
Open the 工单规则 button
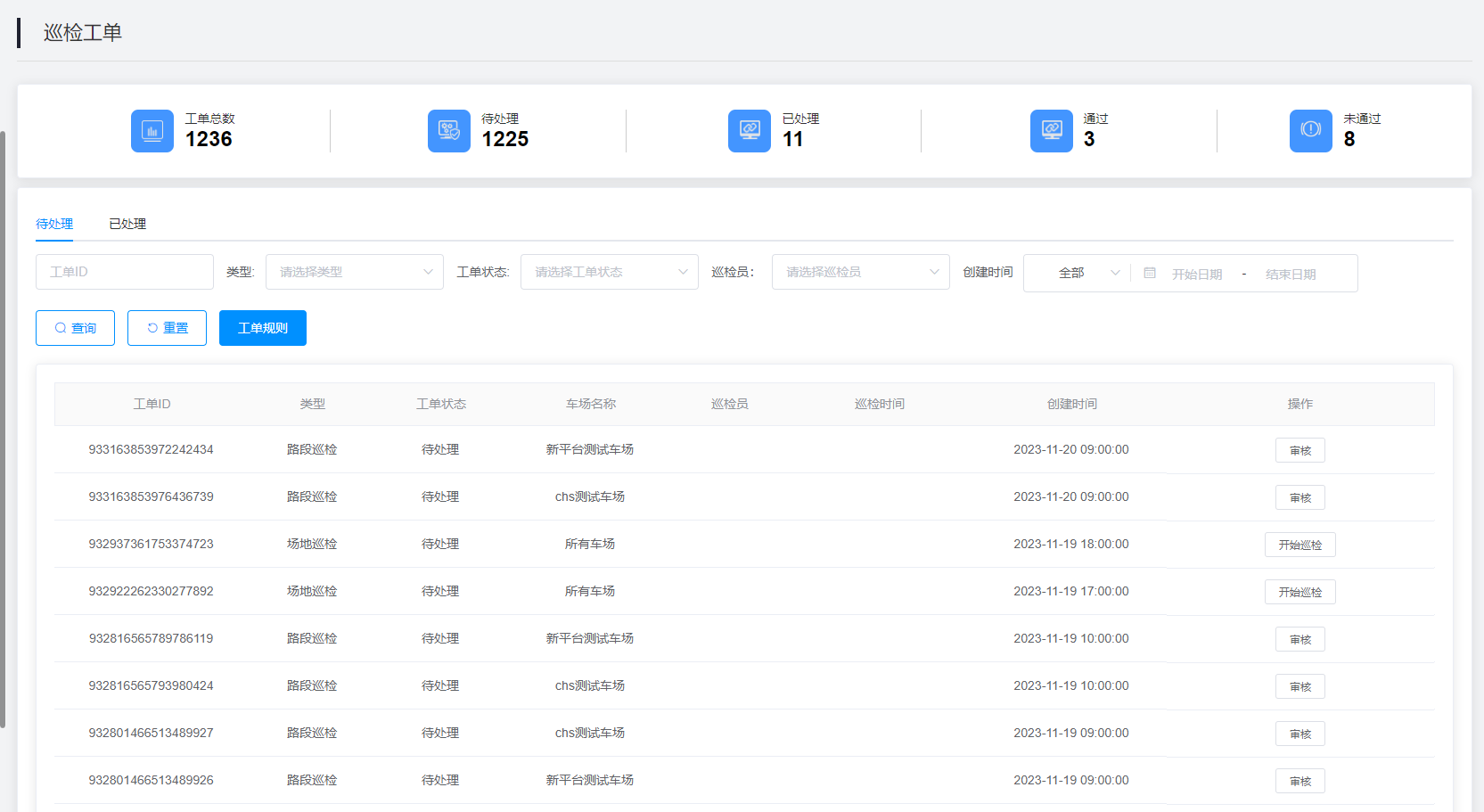pyautogui.click(x=263, y=328)
